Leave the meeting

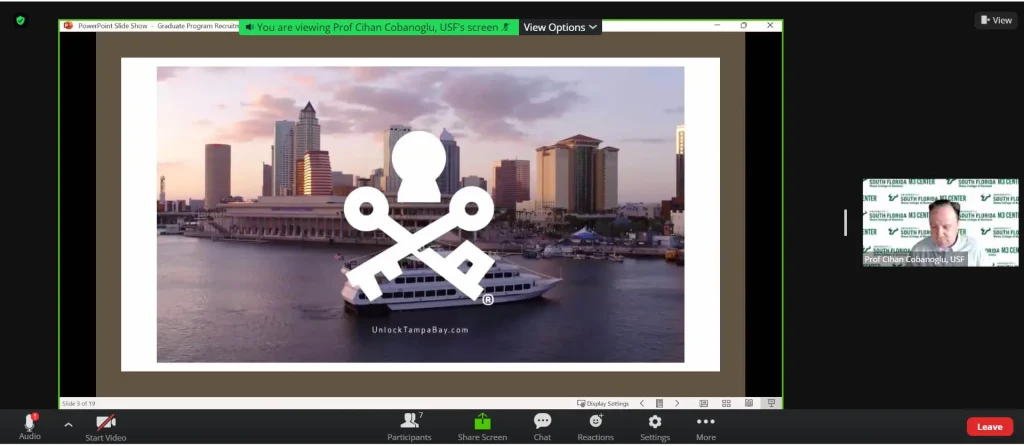(989, 427)
